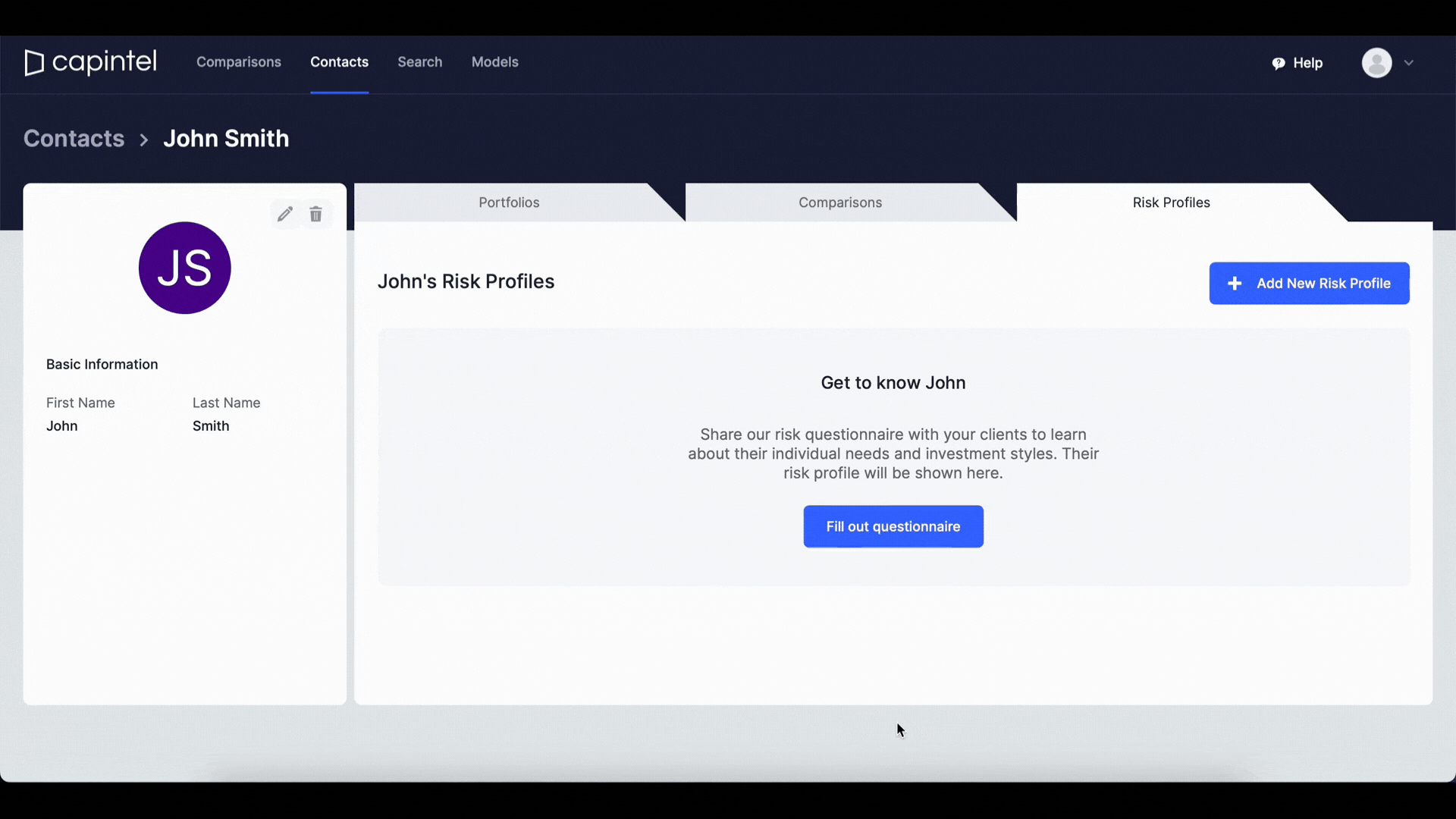This screenshot has height=819, width=1456.
Task: Click the breadcrumb chevron separator
Action: point(144,140)
